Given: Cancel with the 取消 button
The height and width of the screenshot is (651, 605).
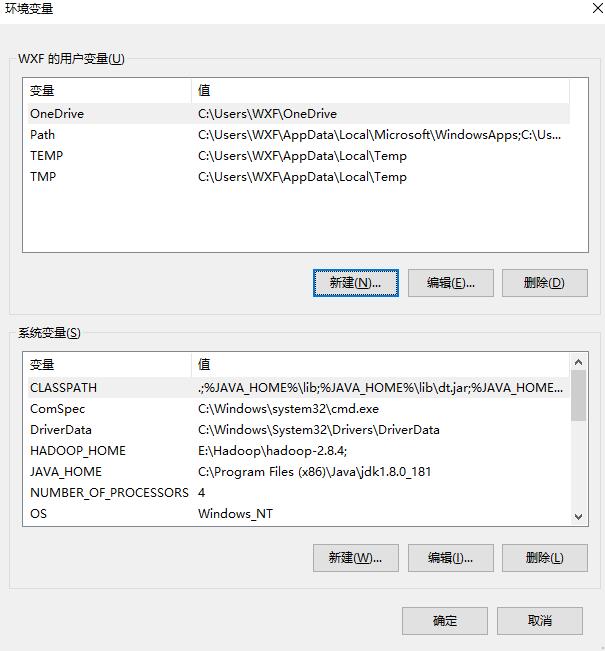Looking at the screenshot, I should point(540,621).
